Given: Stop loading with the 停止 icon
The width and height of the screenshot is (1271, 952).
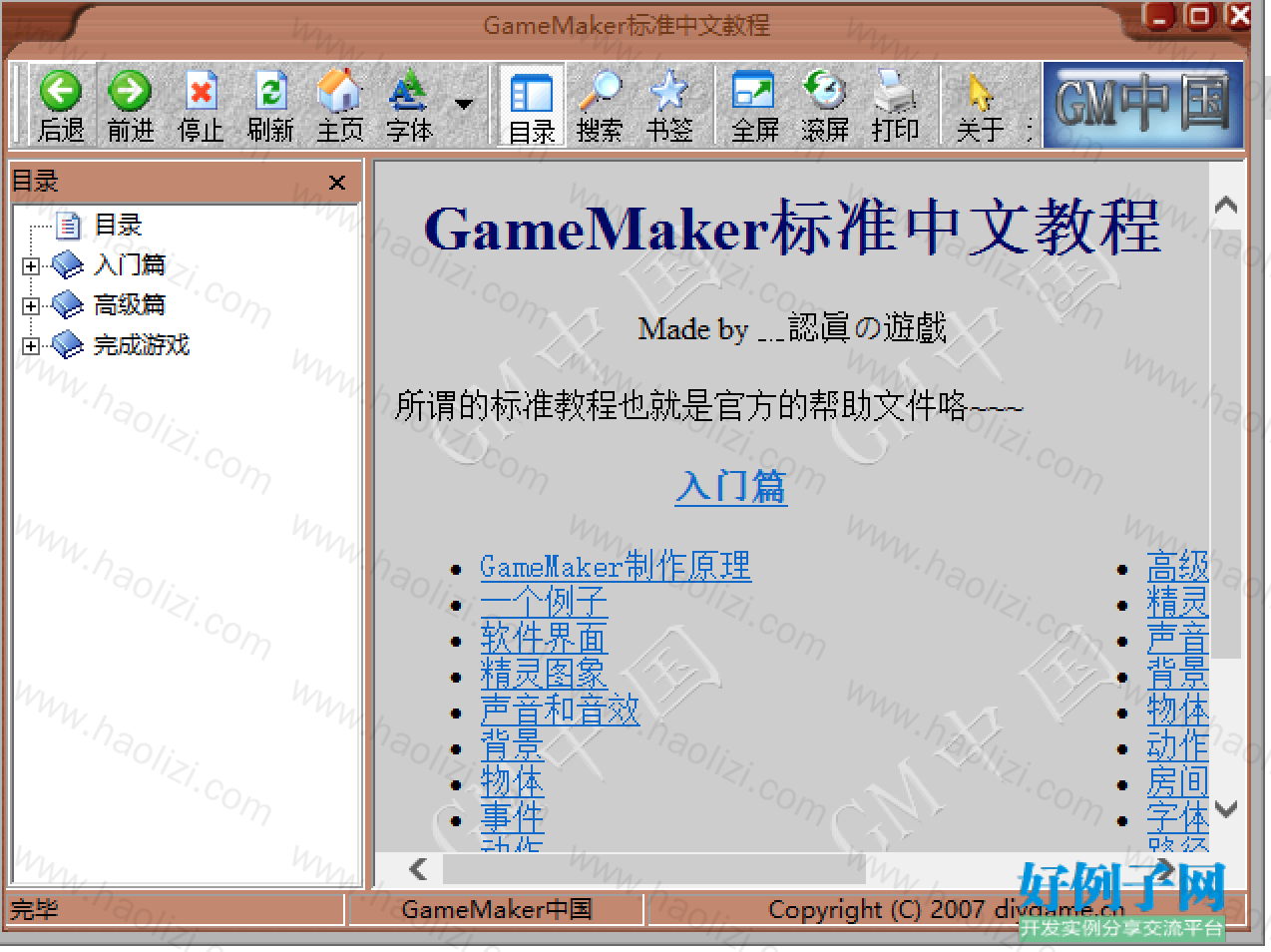Looking at the screenshot, I should click(x=201, y=91).
